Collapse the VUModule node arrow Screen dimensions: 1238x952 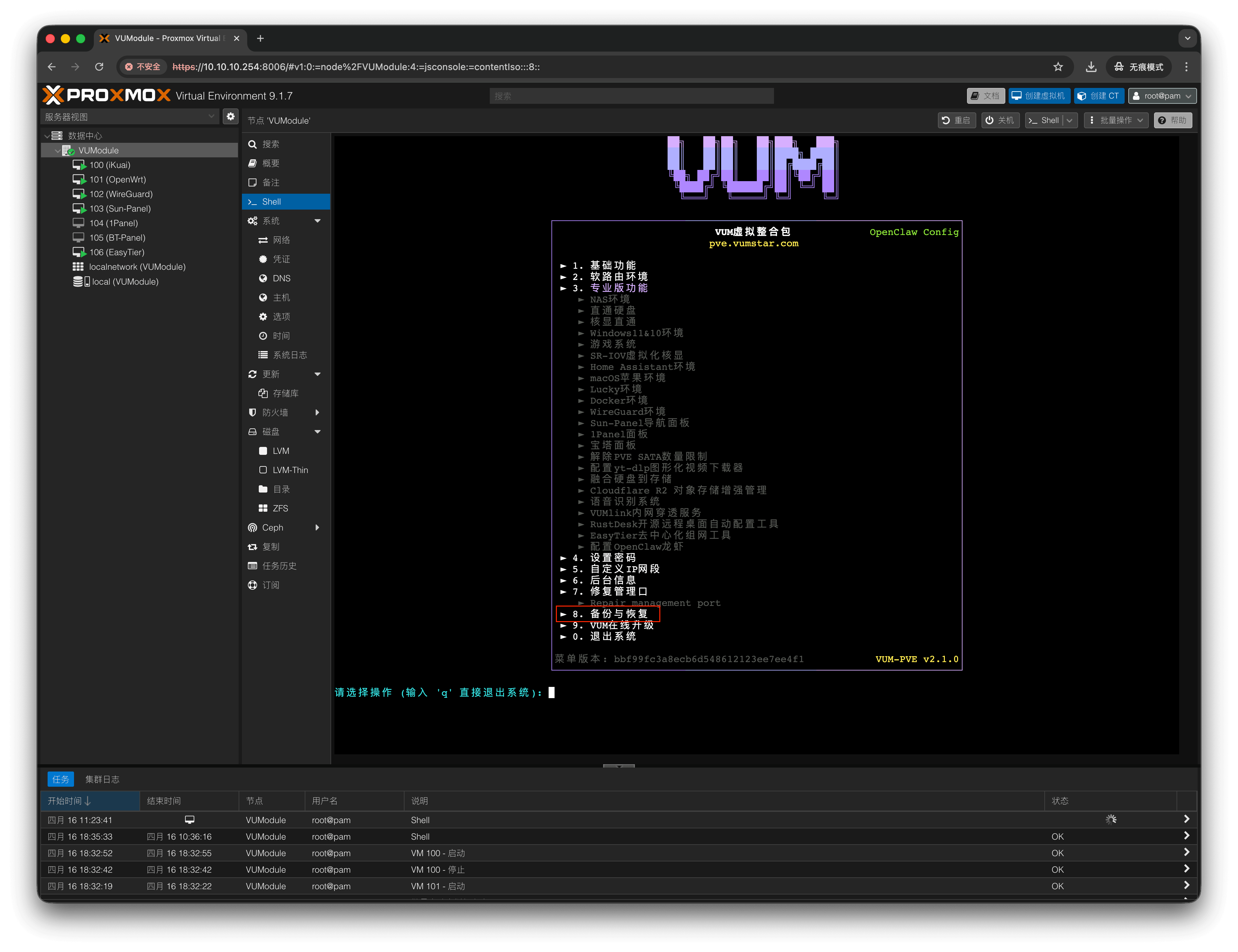(57, 151)
